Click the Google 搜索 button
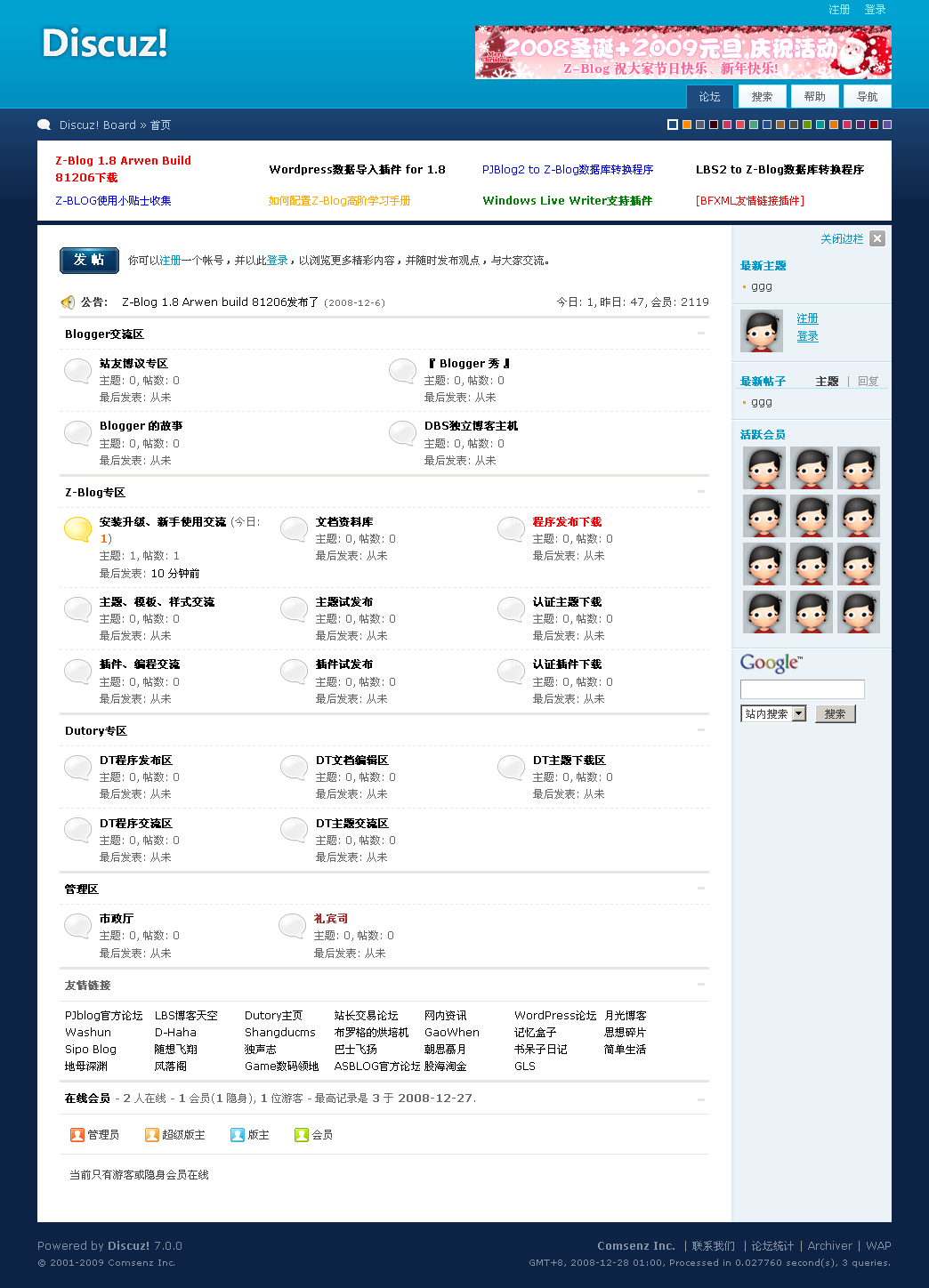This screenshot has height=1288, width=929. [x=835, y=714]
